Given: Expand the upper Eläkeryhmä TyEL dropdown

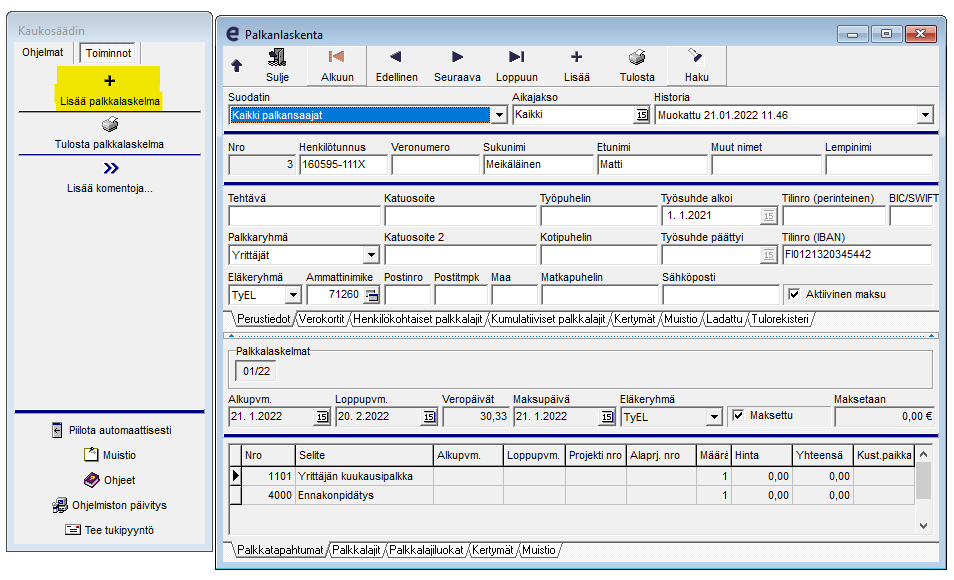Looking at the screenshot, I should point(293,295).
